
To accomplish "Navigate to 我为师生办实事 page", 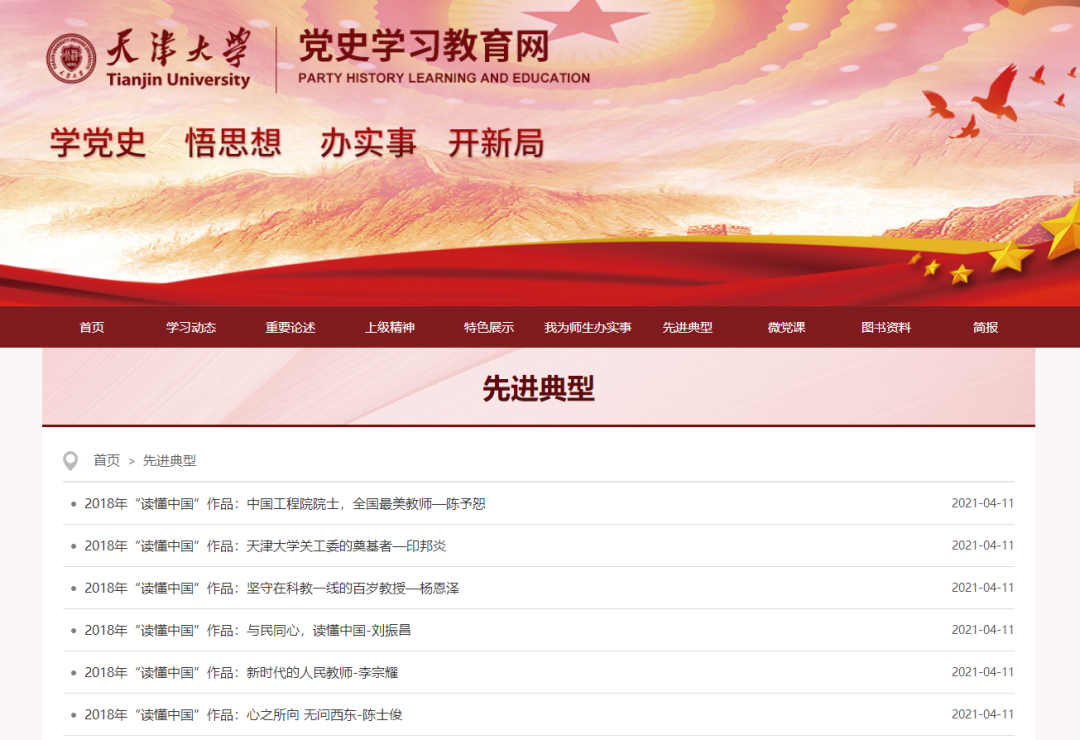I will (x=588, y=328).
